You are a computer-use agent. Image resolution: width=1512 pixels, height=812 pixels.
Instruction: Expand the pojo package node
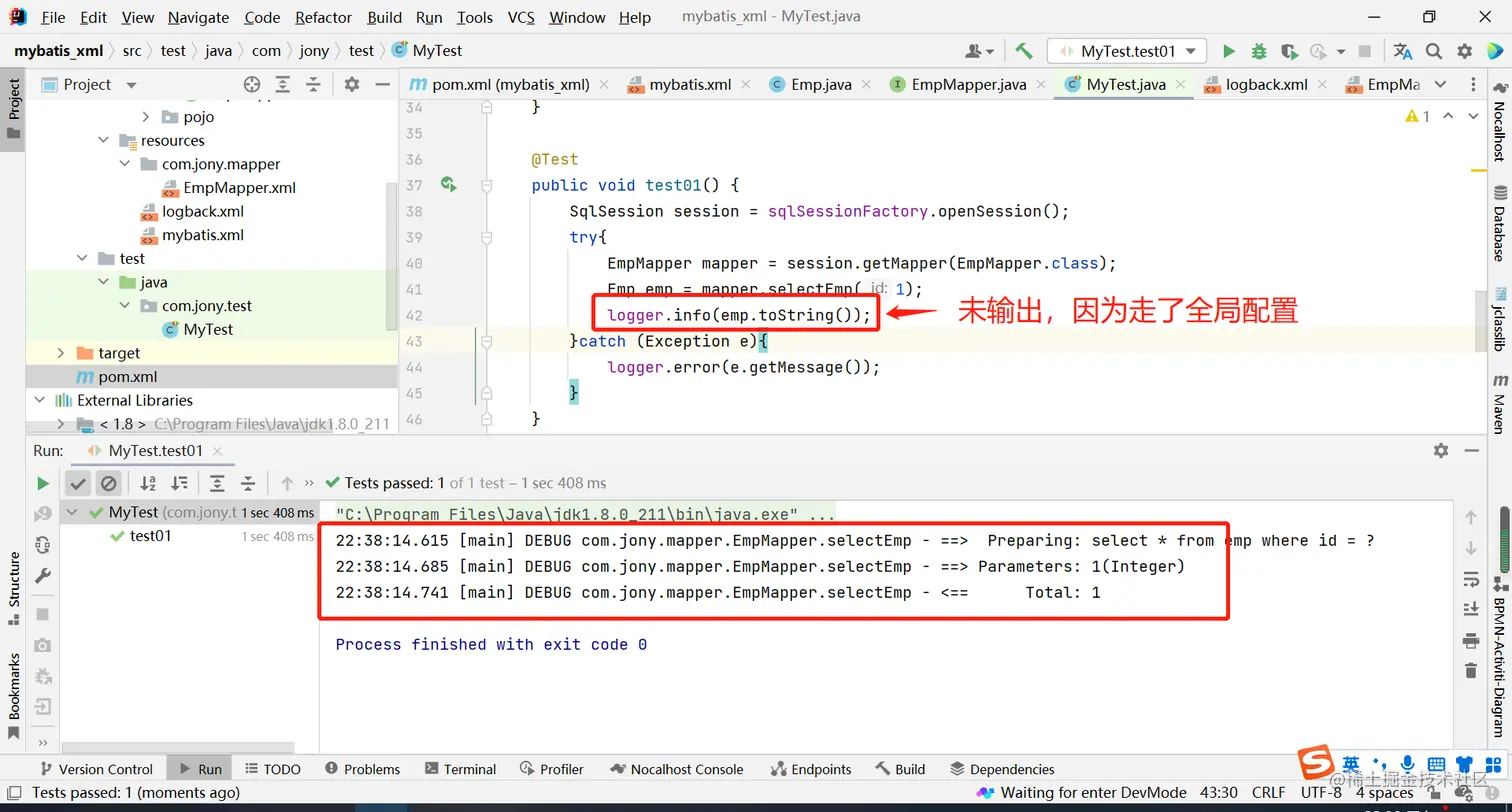145,117
